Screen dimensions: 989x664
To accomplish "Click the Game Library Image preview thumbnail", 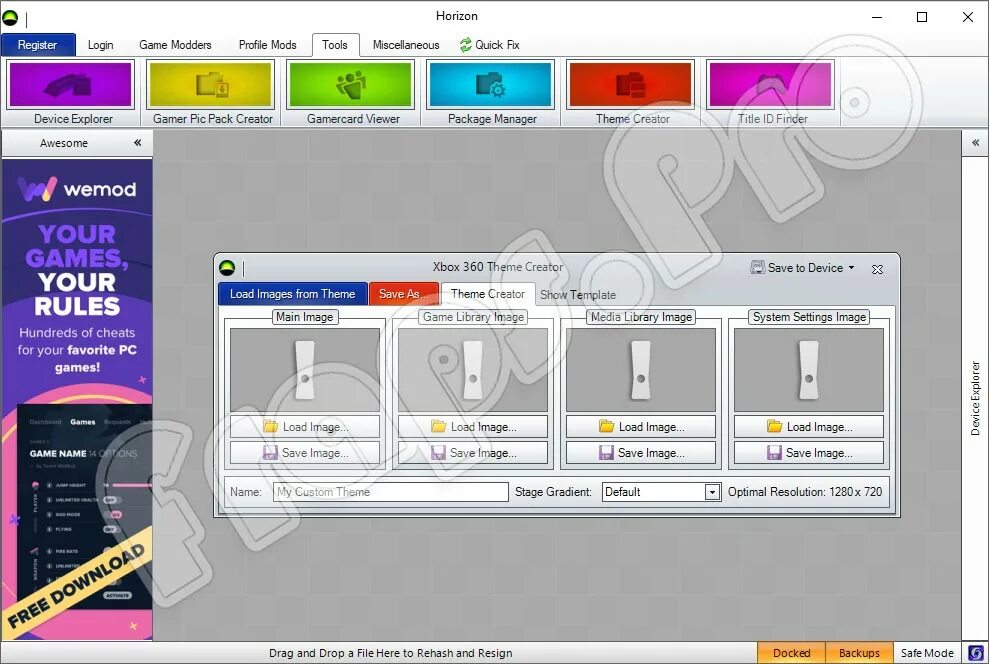I will point(472,370).
